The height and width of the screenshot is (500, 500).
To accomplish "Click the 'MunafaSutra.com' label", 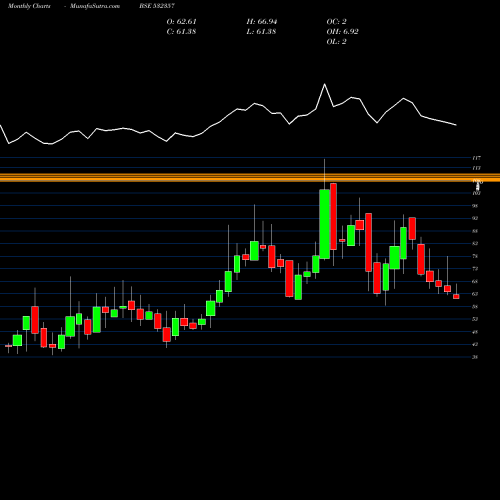I will coord(95,6).
